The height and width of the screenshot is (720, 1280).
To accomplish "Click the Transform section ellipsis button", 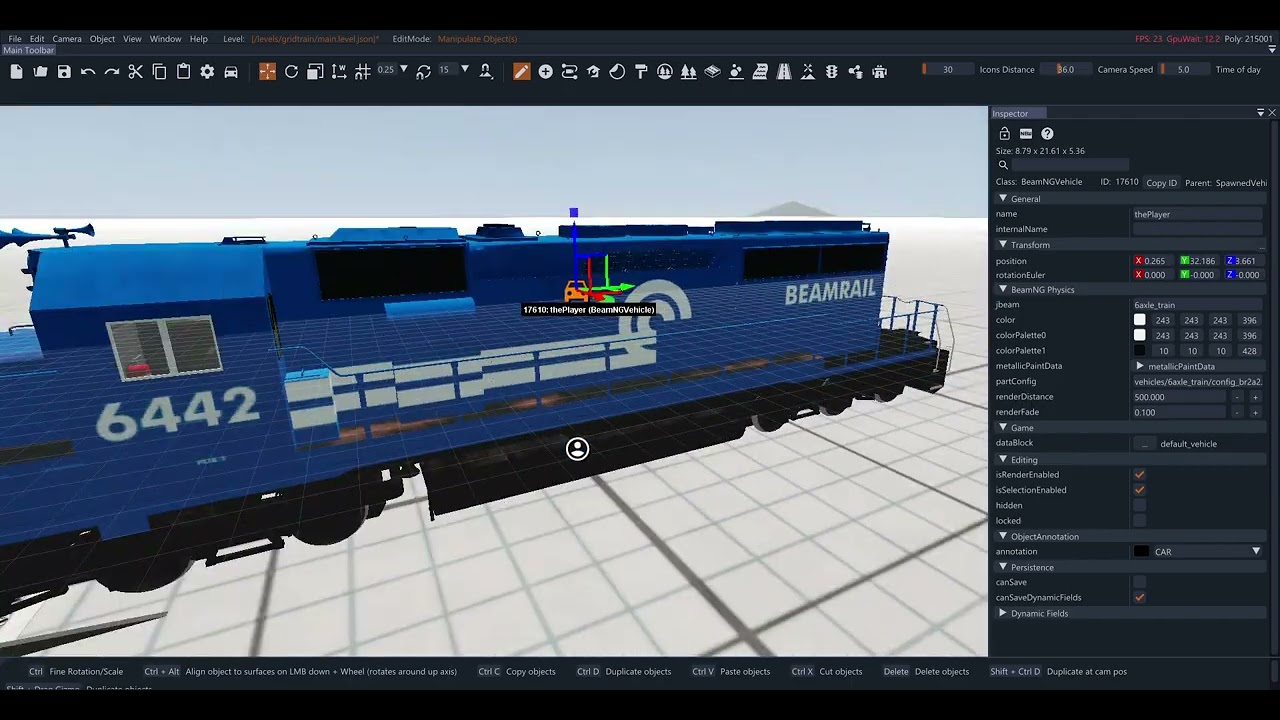I will [1262, 245].
